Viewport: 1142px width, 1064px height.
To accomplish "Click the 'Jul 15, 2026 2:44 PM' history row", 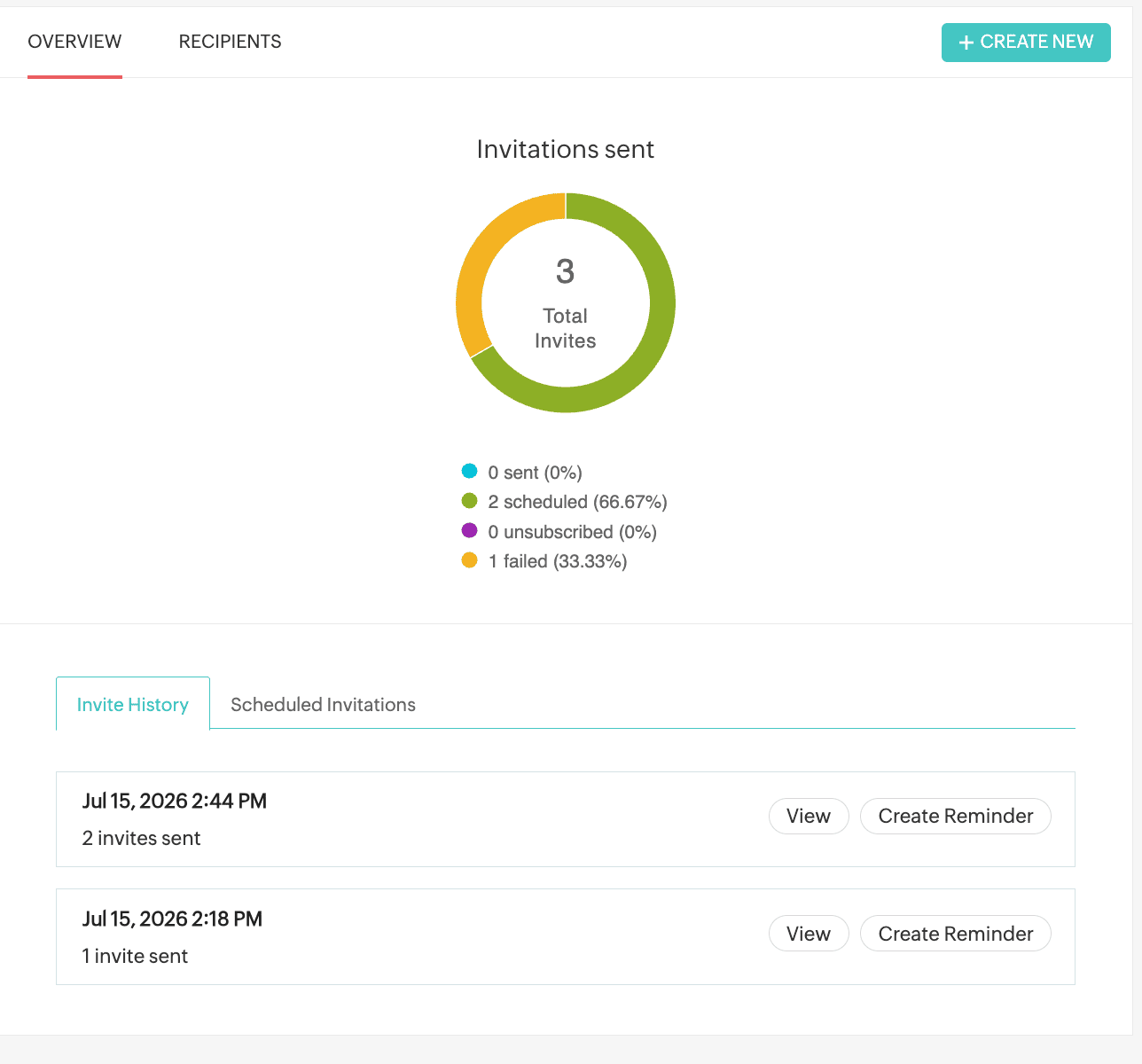I will point(566,819).
